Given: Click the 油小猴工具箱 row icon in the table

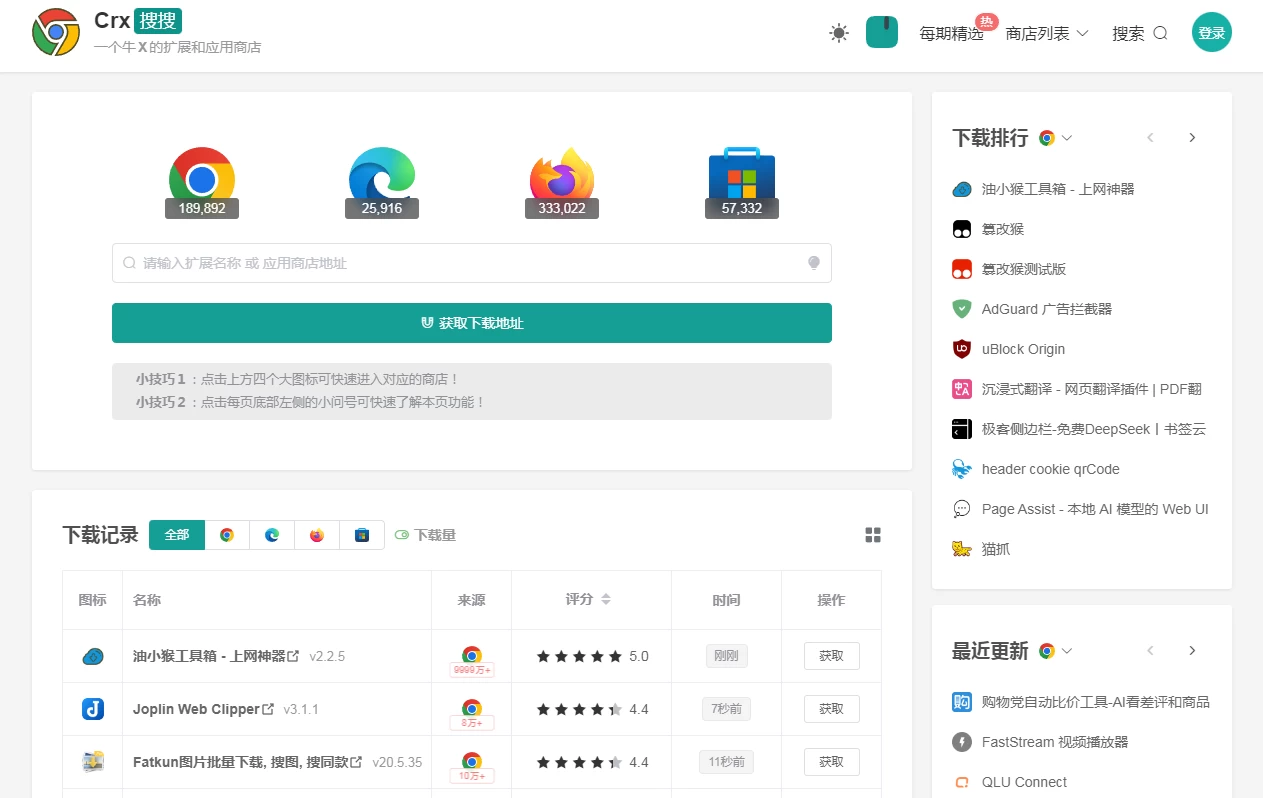Looking at the screenshot, I should [x=93, y=656].
